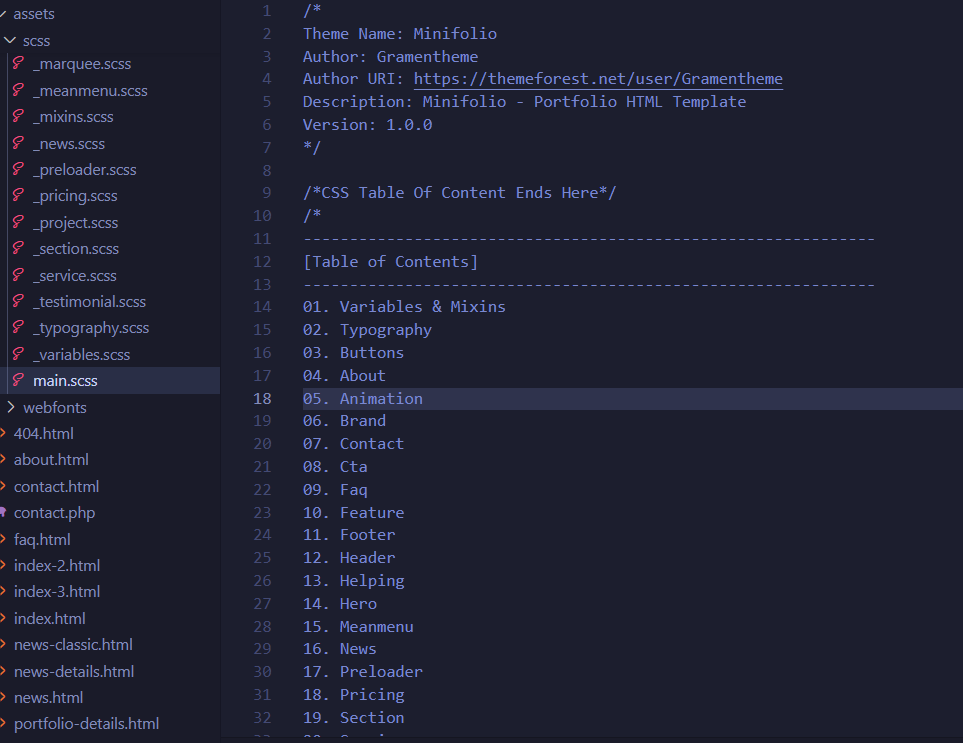Click the Sass icon beside _testimonial.scss
The width and height of the screenshot is (963, 743).
pos(18,301)
